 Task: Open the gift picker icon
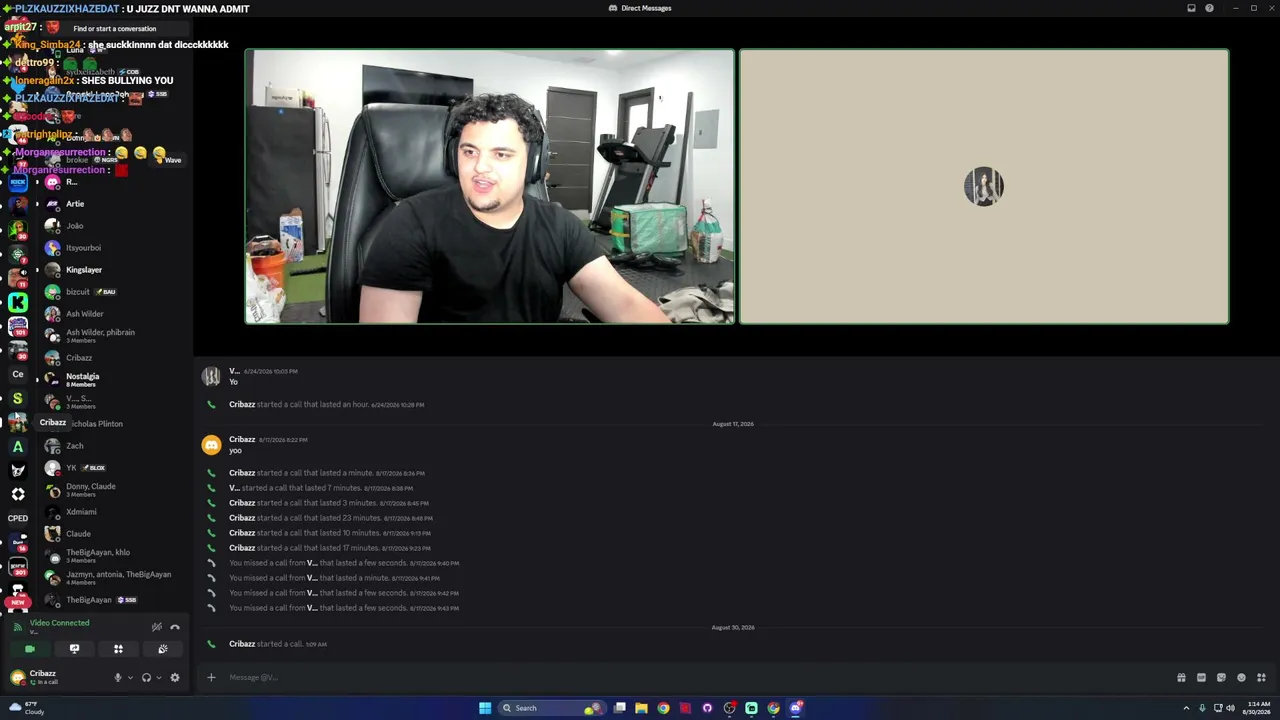[x=1181, y=677]
